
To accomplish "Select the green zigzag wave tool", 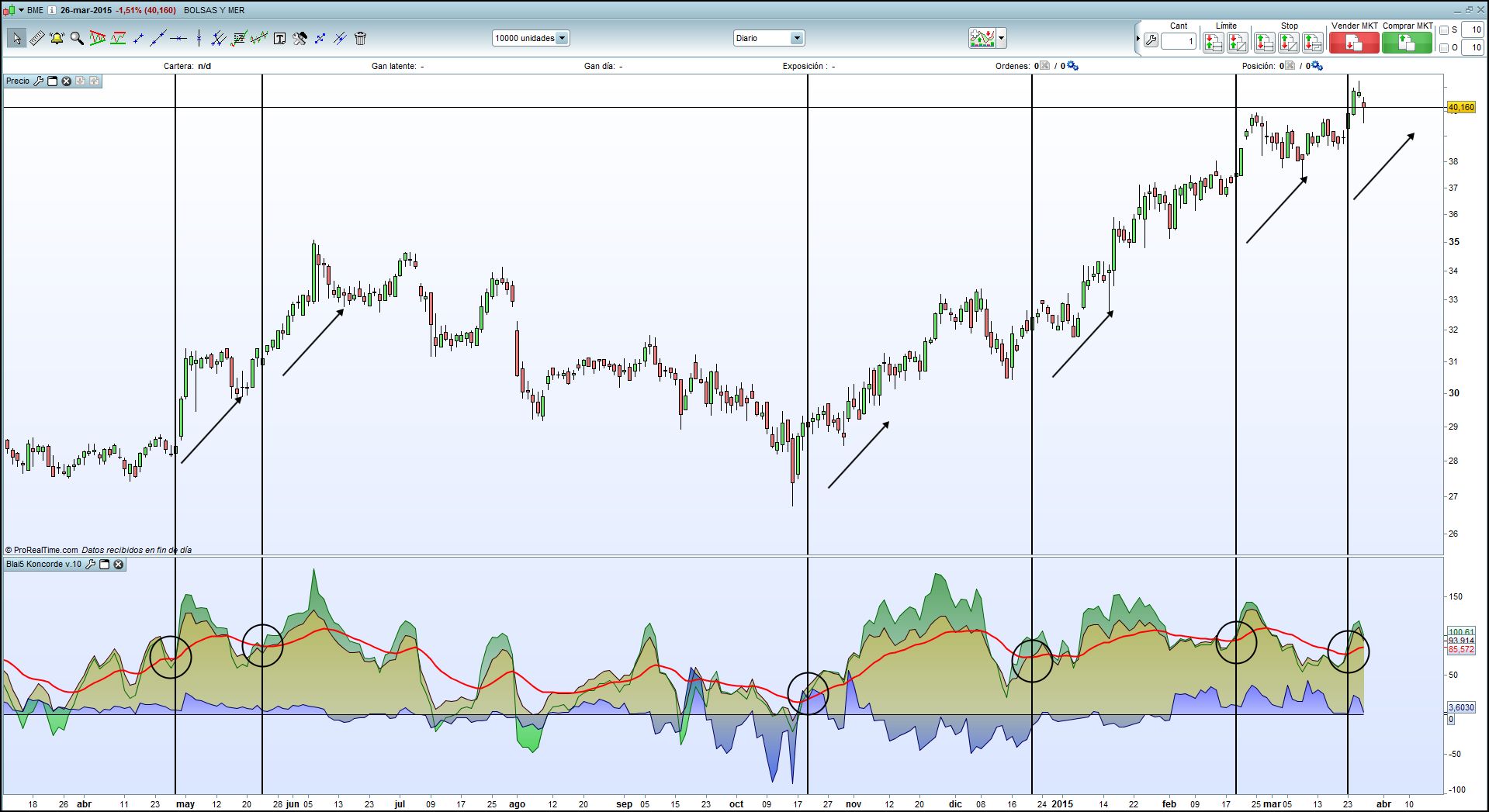I will tap(259, 38).
